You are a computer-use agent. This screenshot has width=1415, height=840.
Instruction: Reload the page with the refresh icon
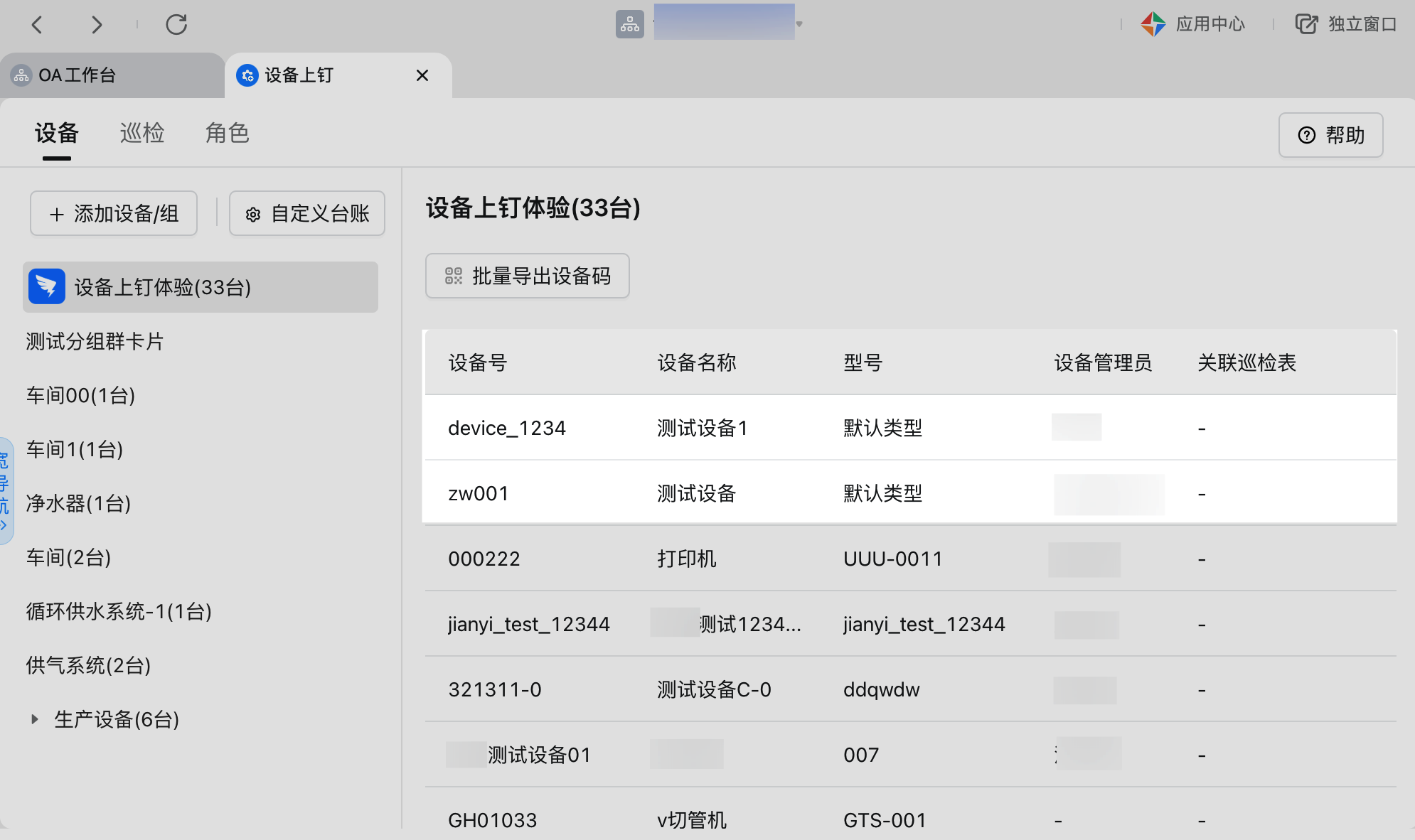tap(176, 24)
